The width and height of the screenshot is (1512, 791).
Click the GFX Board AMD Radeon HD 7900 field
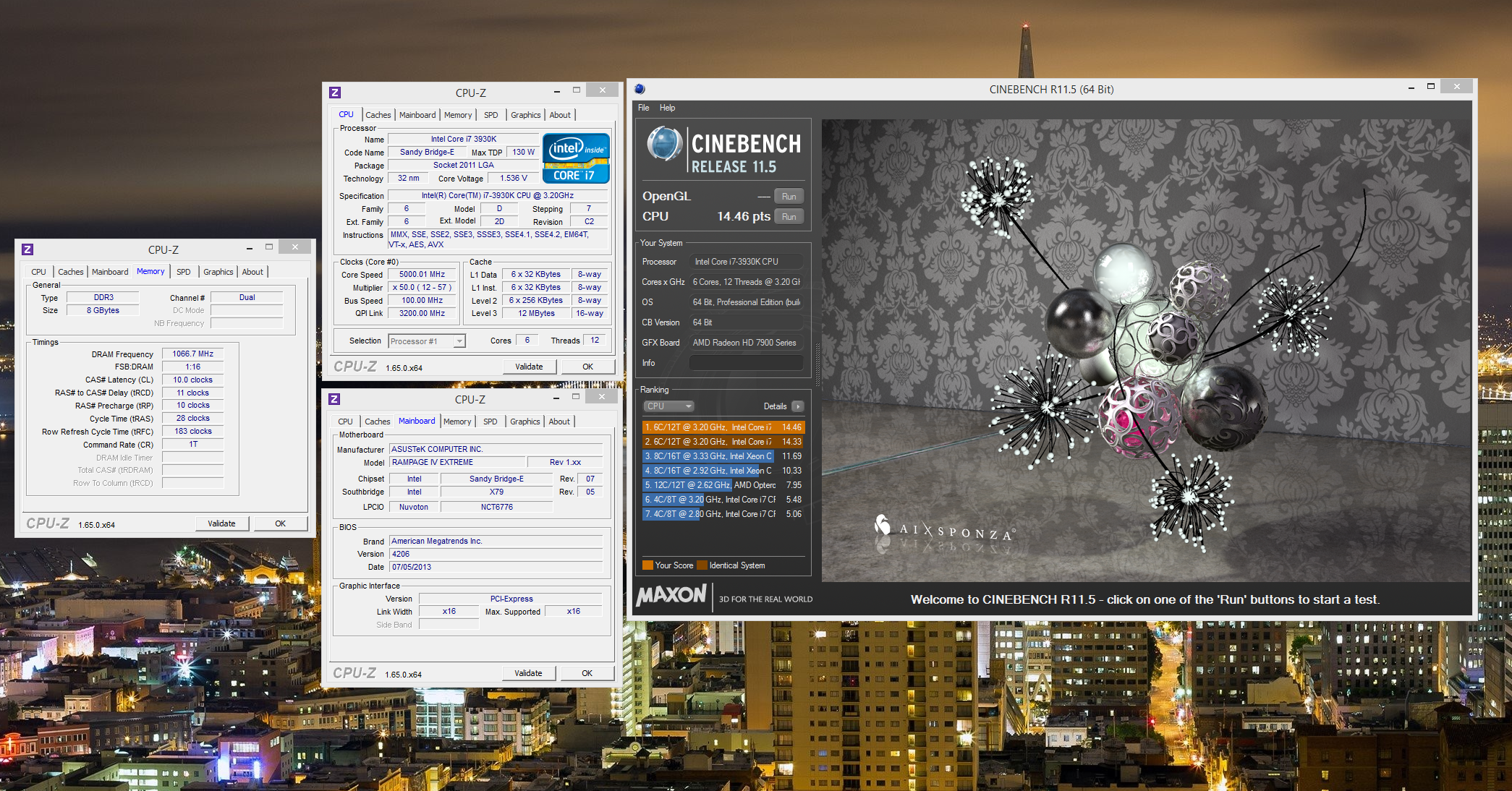click(x=746, y=343)
